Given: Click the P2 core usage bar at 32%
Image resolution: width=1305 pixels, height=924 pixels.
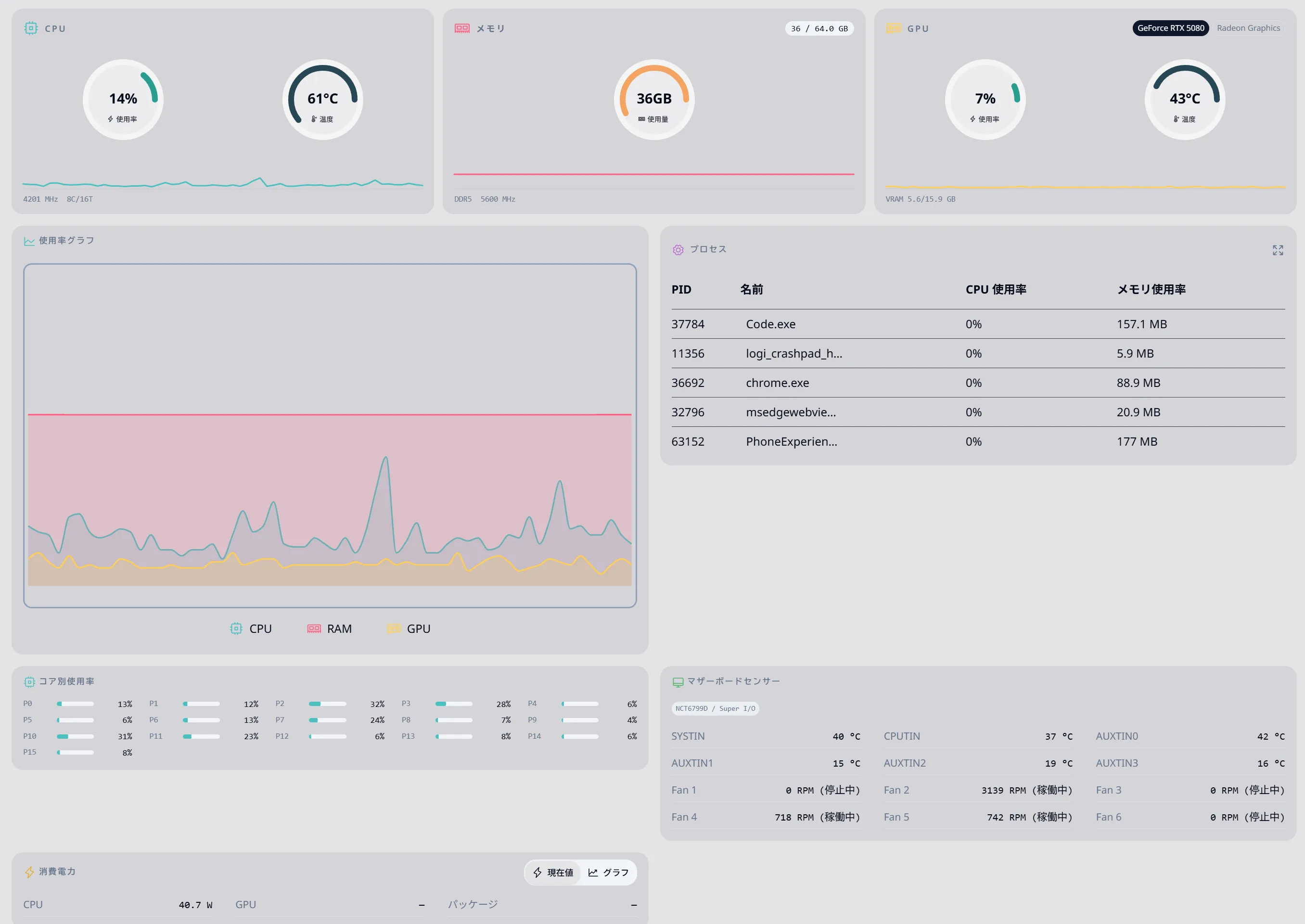Looking at the screenshot, I should (x=327, y=705).
